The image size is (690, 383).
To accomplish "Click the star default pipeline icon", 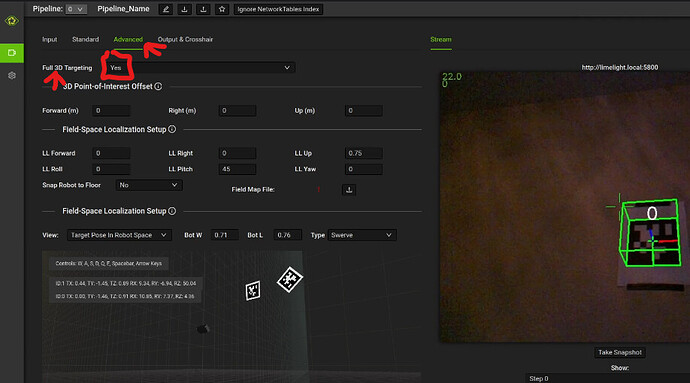I will pyautogui.click(x=222, y=9).
